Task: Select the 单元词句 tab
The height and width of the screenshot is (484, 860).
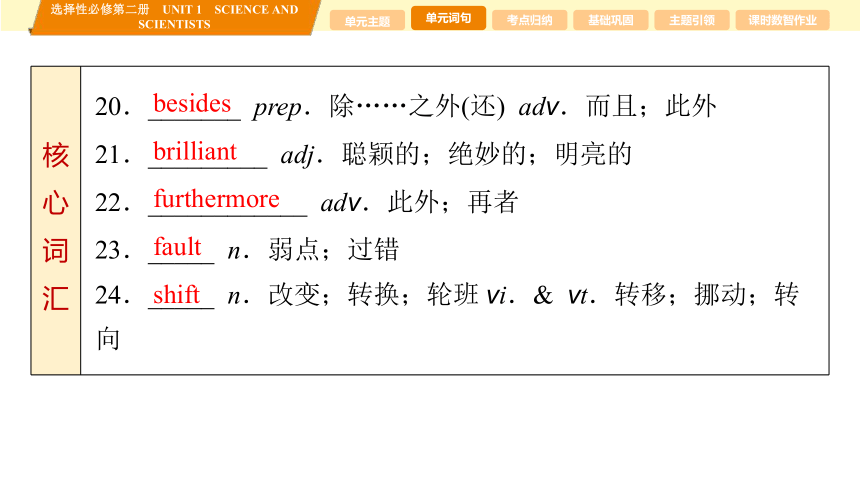Action: (x=448, y=18)
